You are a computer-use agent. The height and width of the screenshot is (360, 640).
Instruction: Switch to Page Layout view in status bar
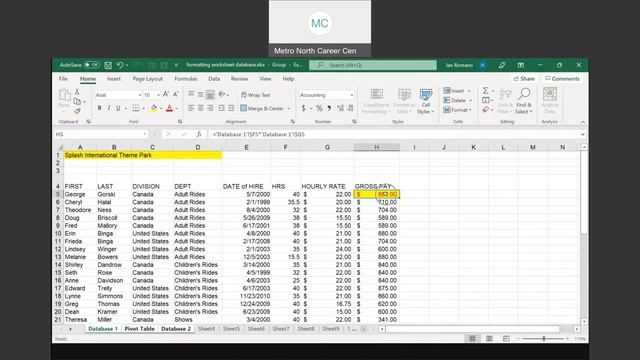[x=489, y=338]
